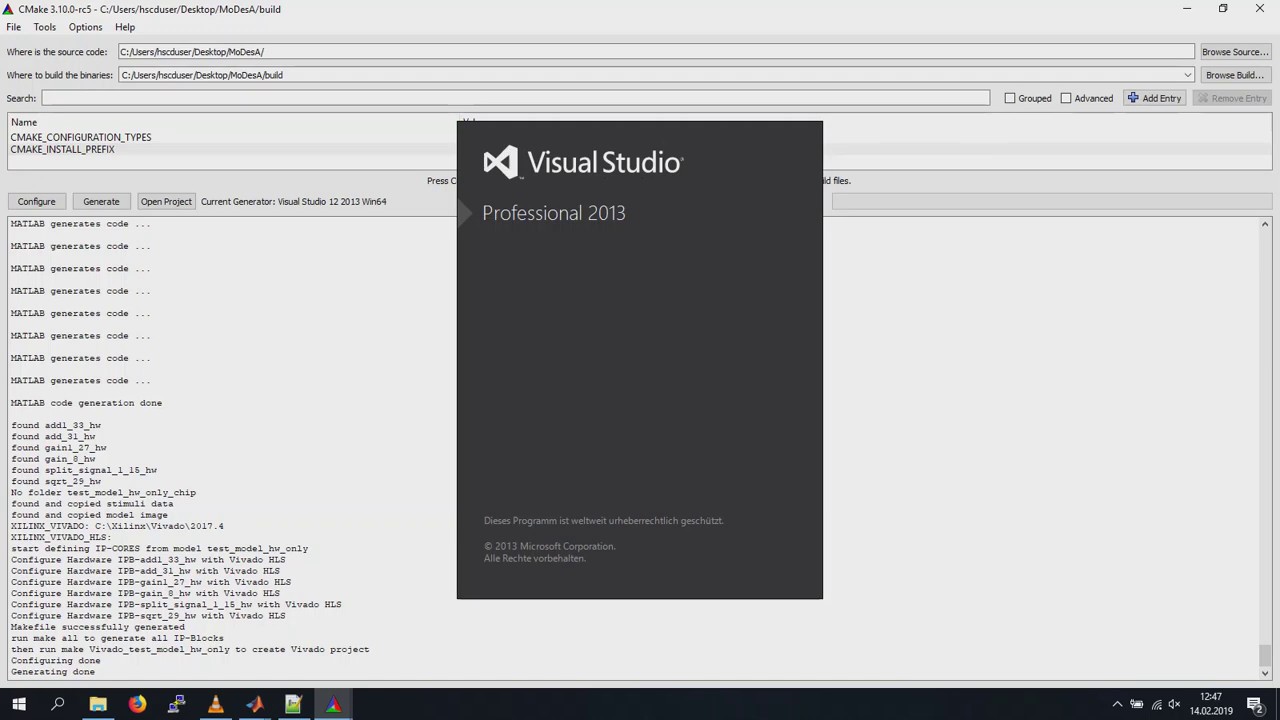Click the source code path field
The width and height of the screenshot is (1280, 720).
tap(656, 52)
